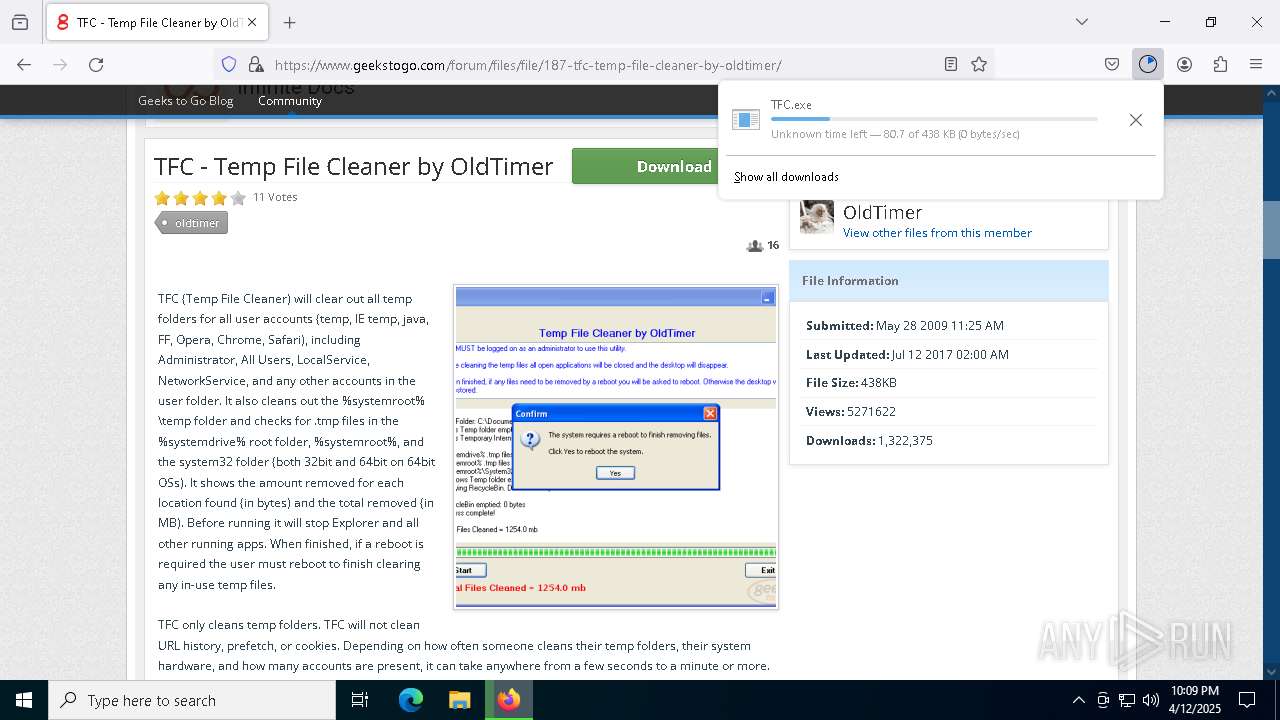
Task: Bookmark this page with star icon
Action: [979, 64]
